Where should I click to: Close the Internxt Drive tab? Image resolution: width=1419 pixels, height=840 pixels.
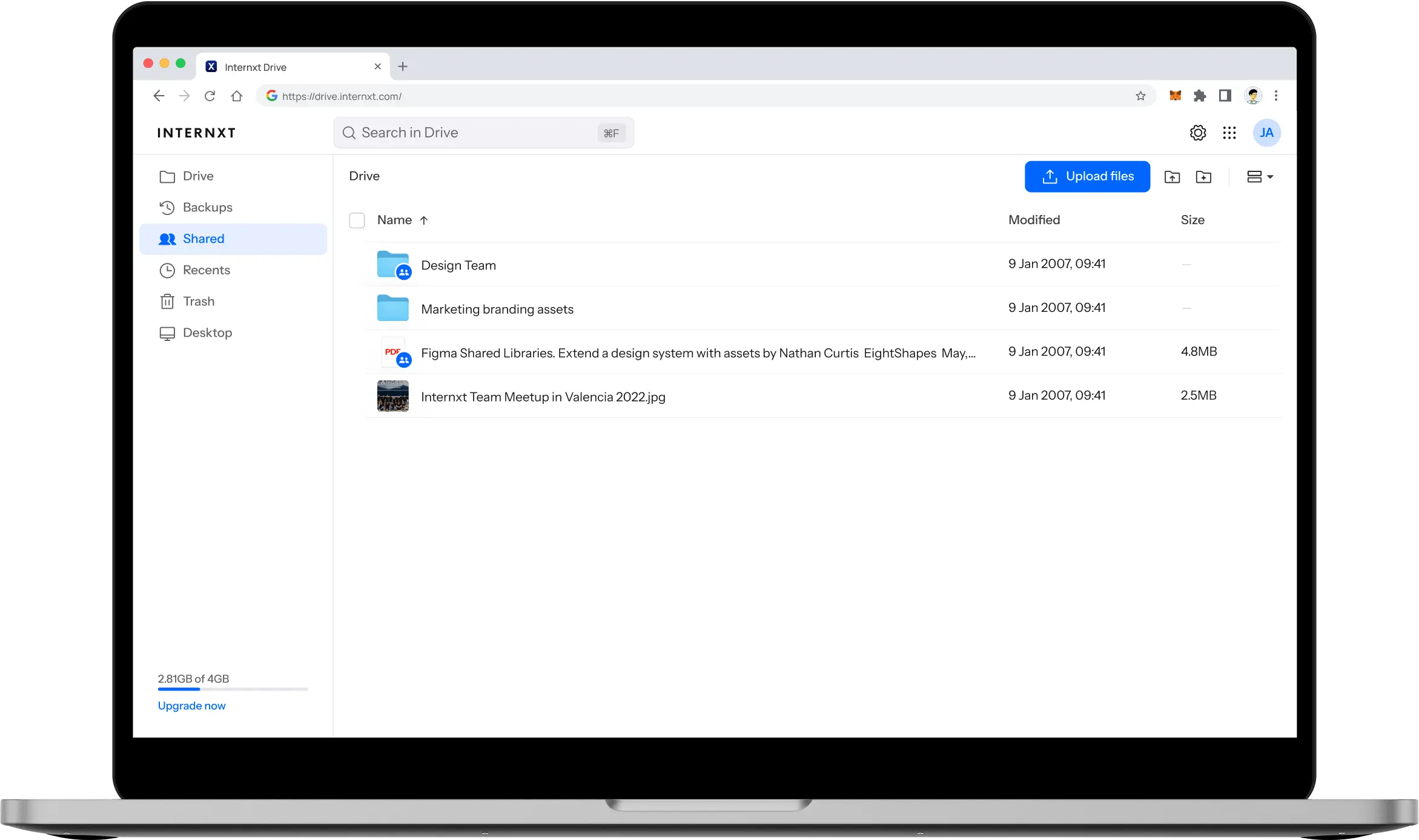tap(377, 67)
